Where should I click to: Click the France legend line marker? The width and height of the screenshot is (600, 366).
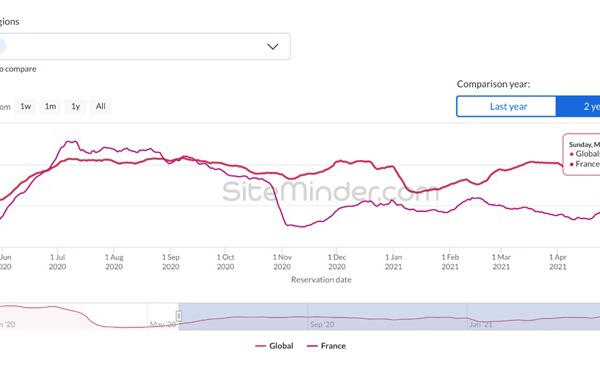[x=312, y=346]
